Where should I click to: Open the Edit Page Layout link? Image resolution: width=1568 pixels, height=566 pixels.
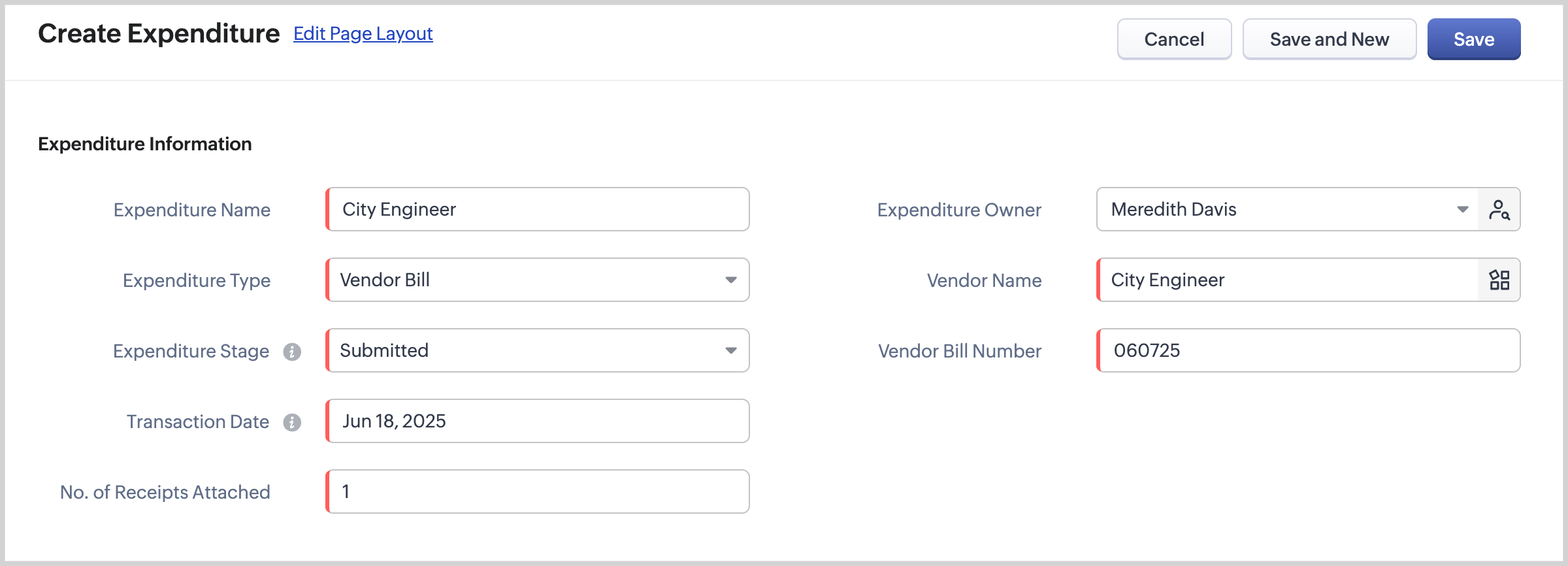click(x=363, y=34)
